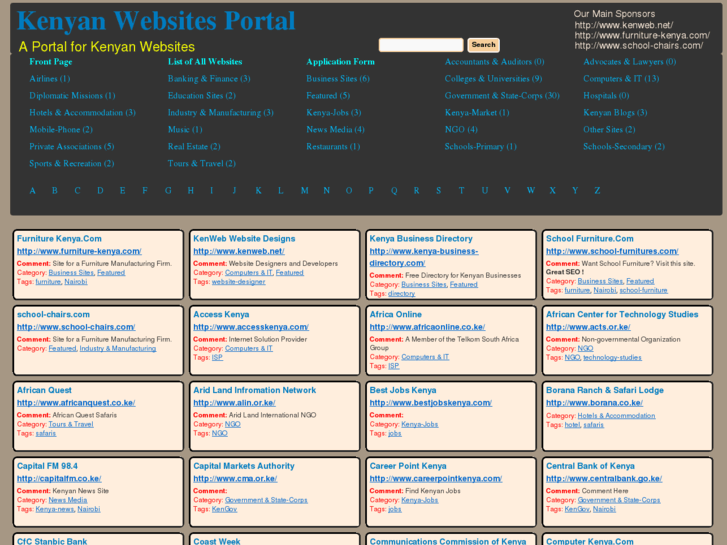Open Business Sites (6) category
The width and height of the screenshot is (727, 545).
tap(338, 79)
